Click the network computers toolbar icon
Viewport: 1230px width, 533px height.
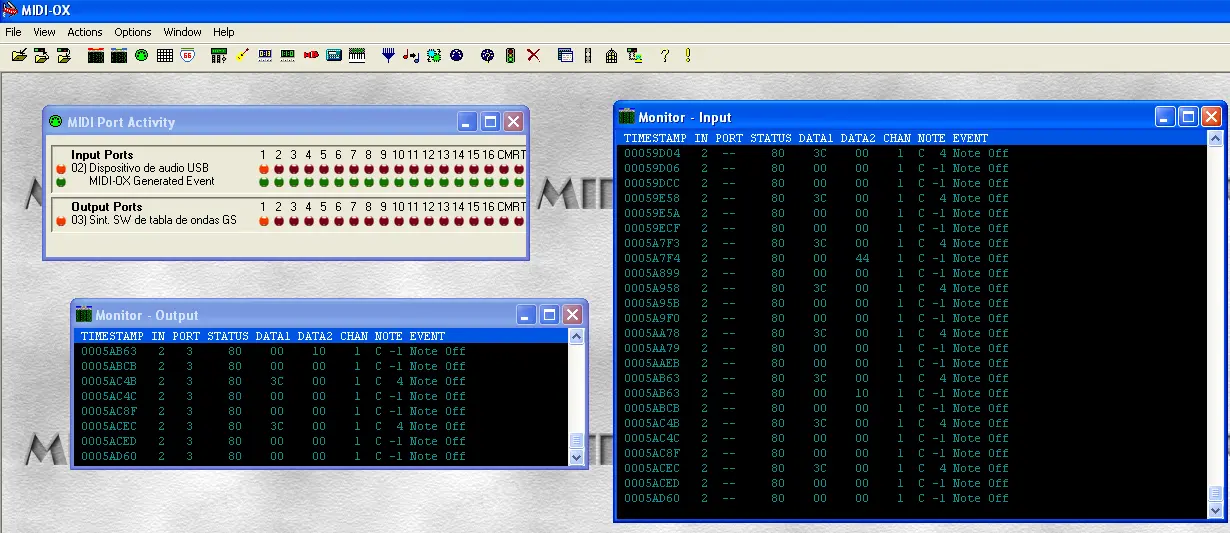[x=634, y=56]
